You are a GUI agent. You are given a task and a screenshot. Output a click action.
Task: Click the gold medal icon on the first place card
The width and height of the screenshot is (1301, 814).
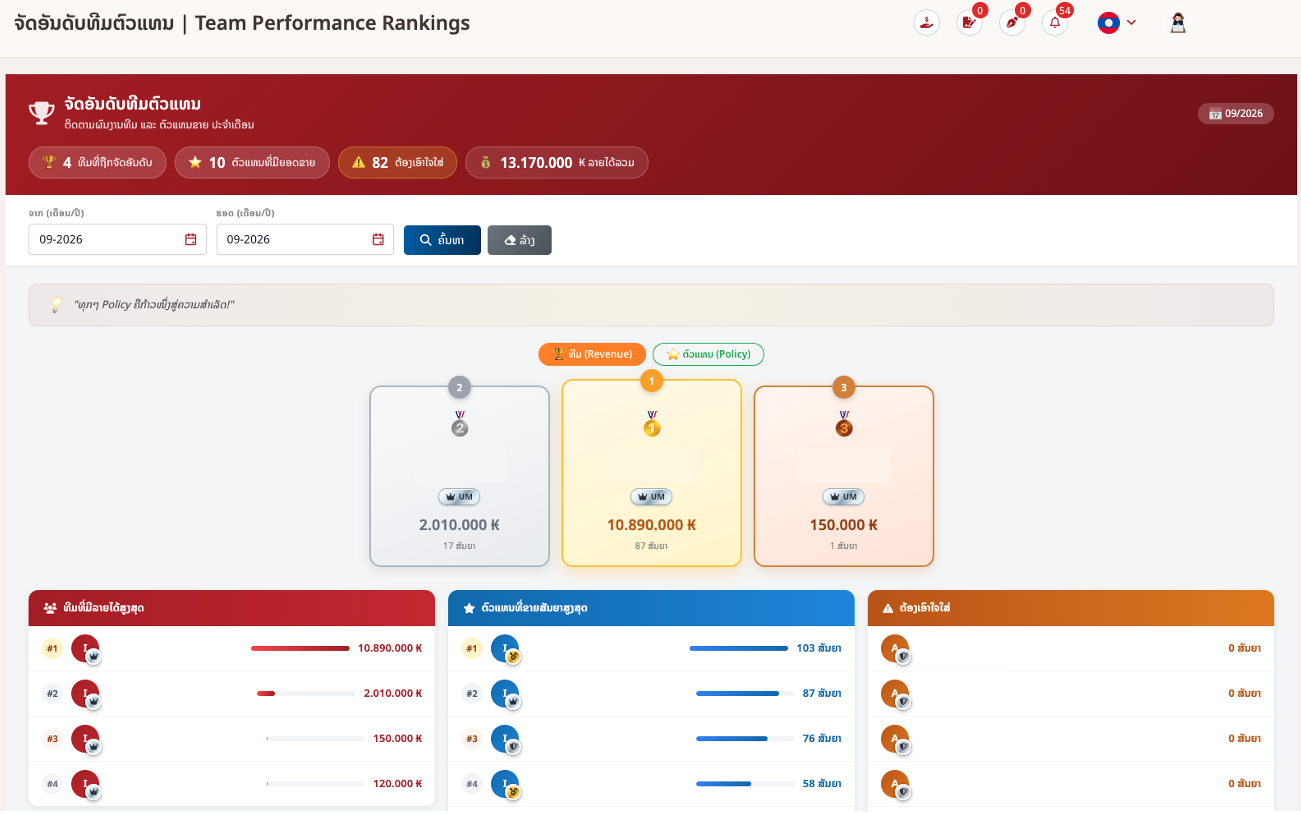coord(652,423)
